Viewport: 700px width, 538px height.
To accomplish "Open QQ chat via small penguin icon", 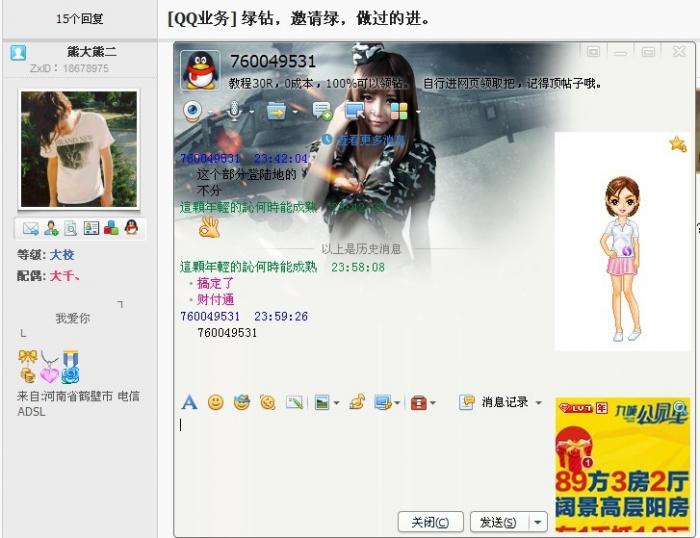I will pos(131,228).
